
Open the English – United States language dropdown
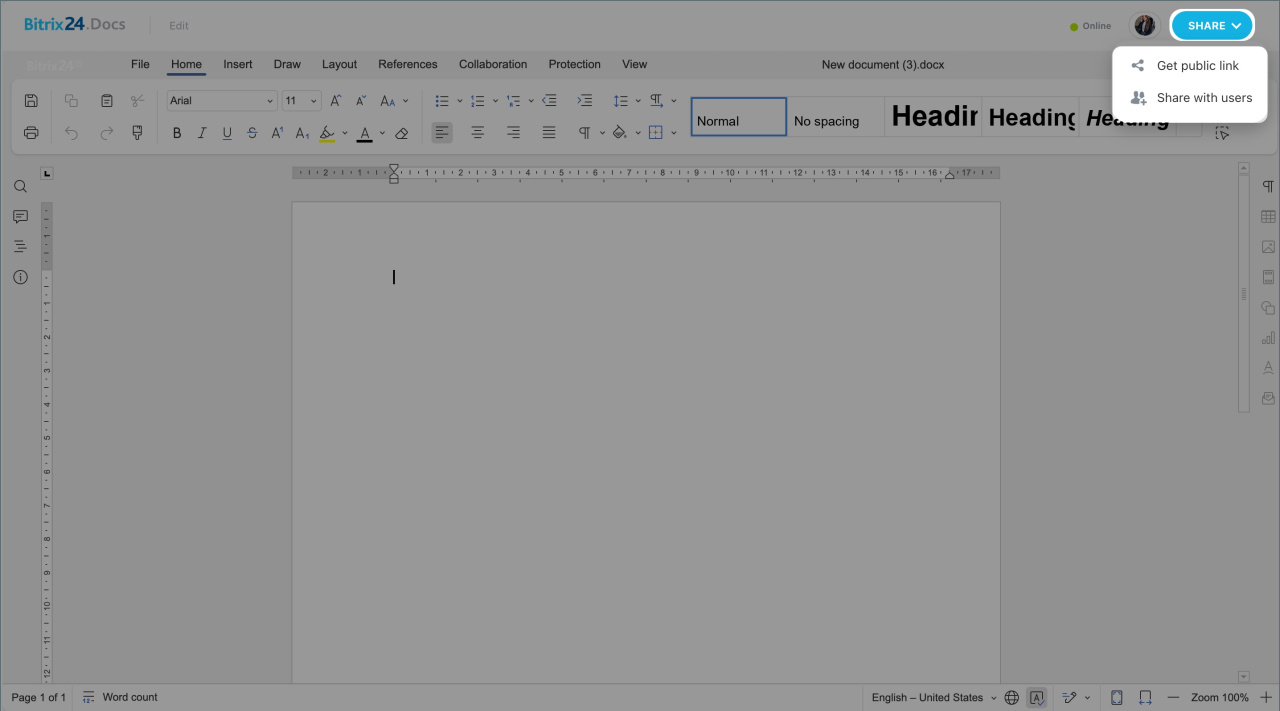[x=933, y=697]
